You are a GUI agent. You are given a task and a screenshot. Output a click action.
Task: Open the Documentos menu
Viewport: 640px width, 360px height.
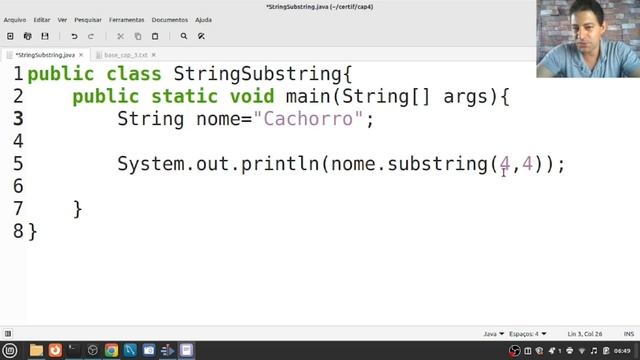(170, 20)
